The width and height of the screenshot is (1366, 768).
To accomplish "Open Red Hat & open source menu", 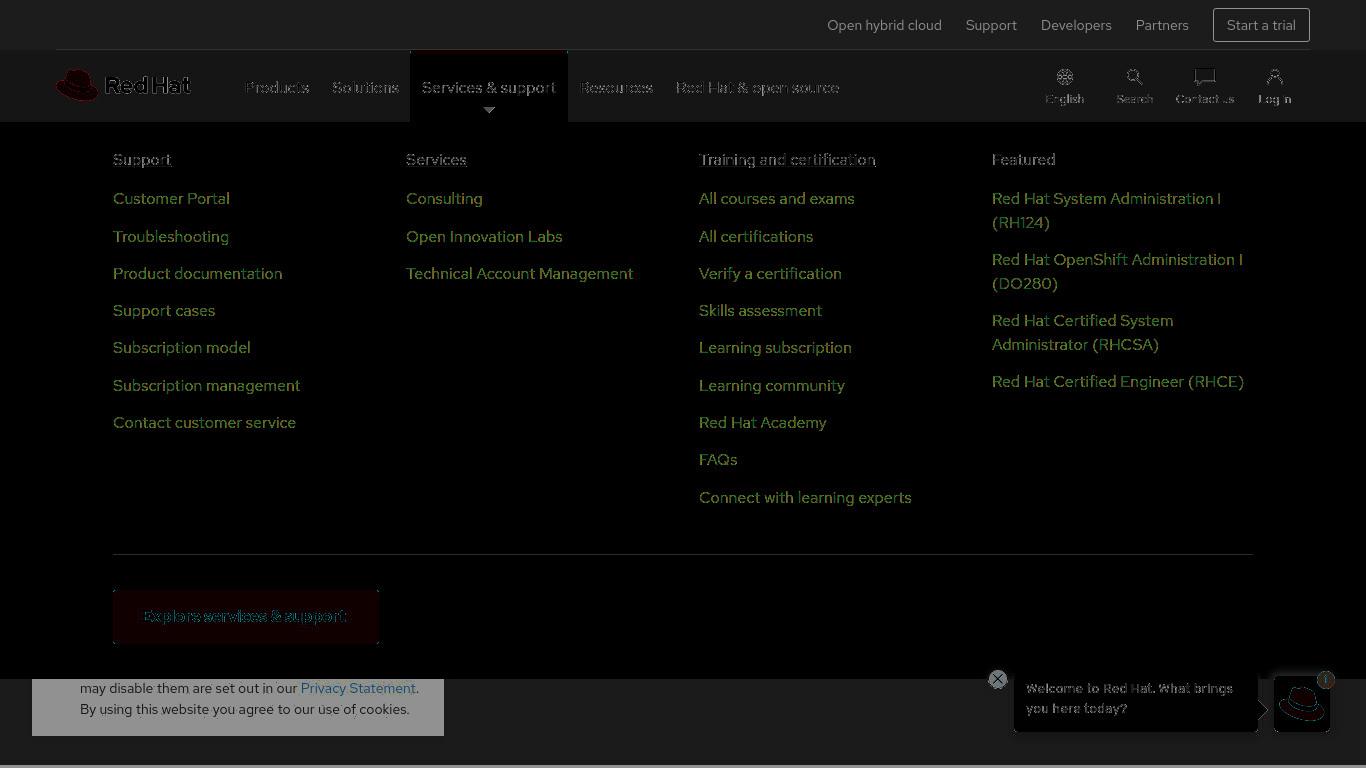I will (757, 87).
